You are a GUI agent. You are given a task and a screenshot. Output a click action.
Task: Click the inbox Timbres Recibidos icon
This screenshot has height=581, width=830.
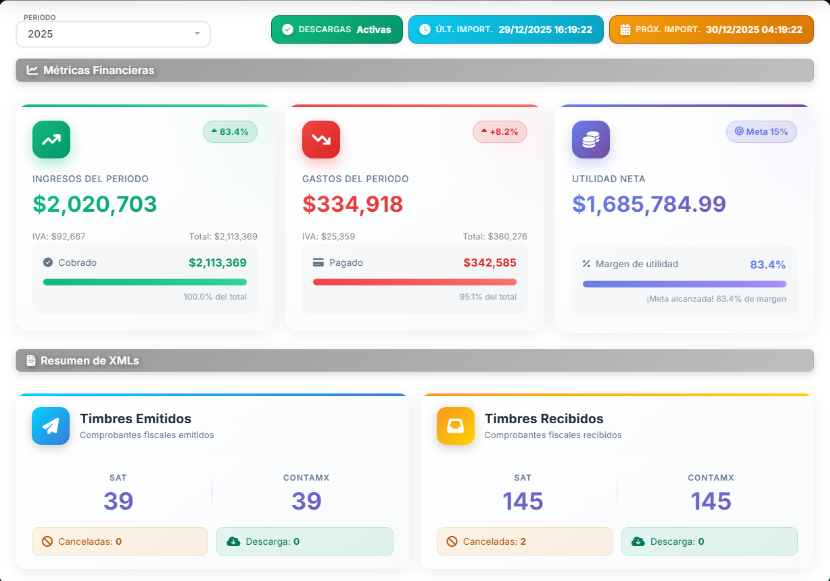coord(456,426)
